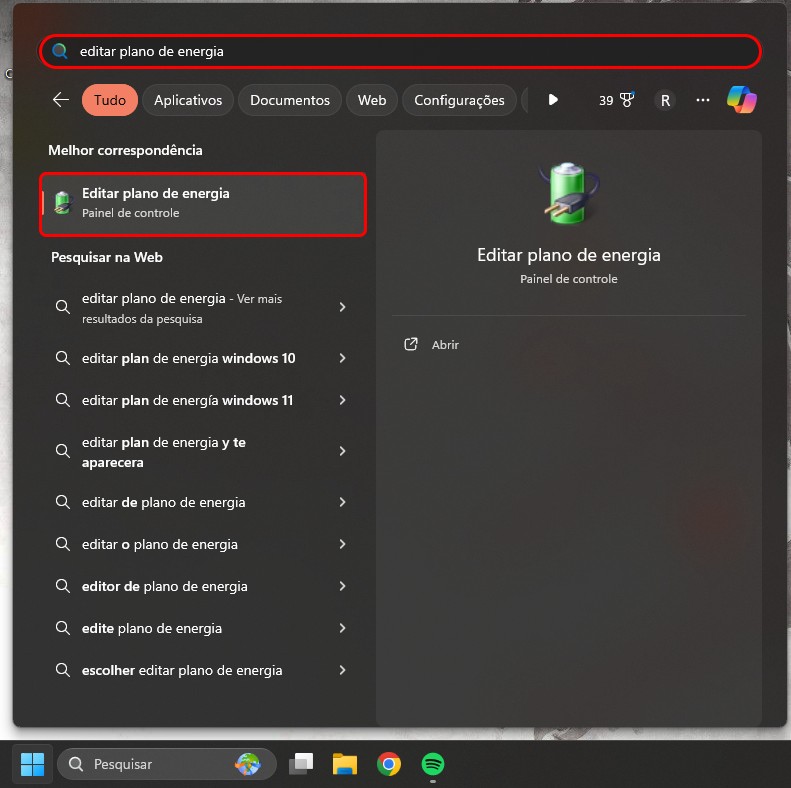Viewport: 791px width, 788px height.
Task: Expand chevron for 'escolher editar plano de energia'
Action: coord(343,670)
